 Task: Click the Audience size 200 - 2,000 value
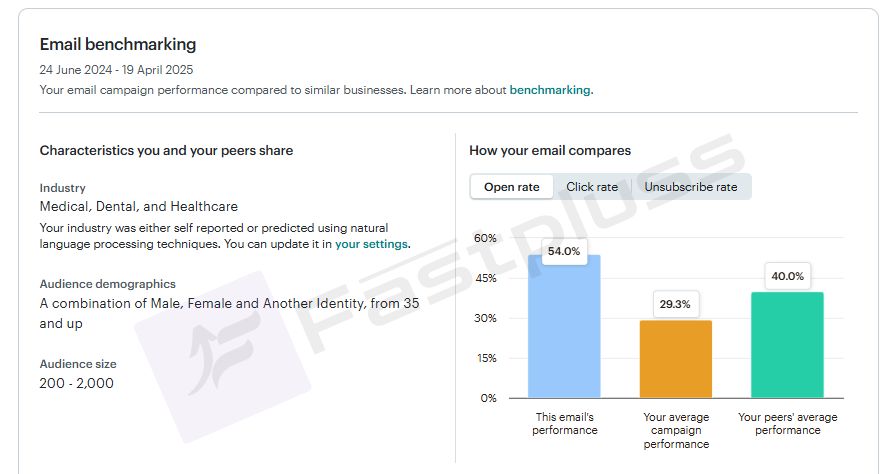click(77, 383)
